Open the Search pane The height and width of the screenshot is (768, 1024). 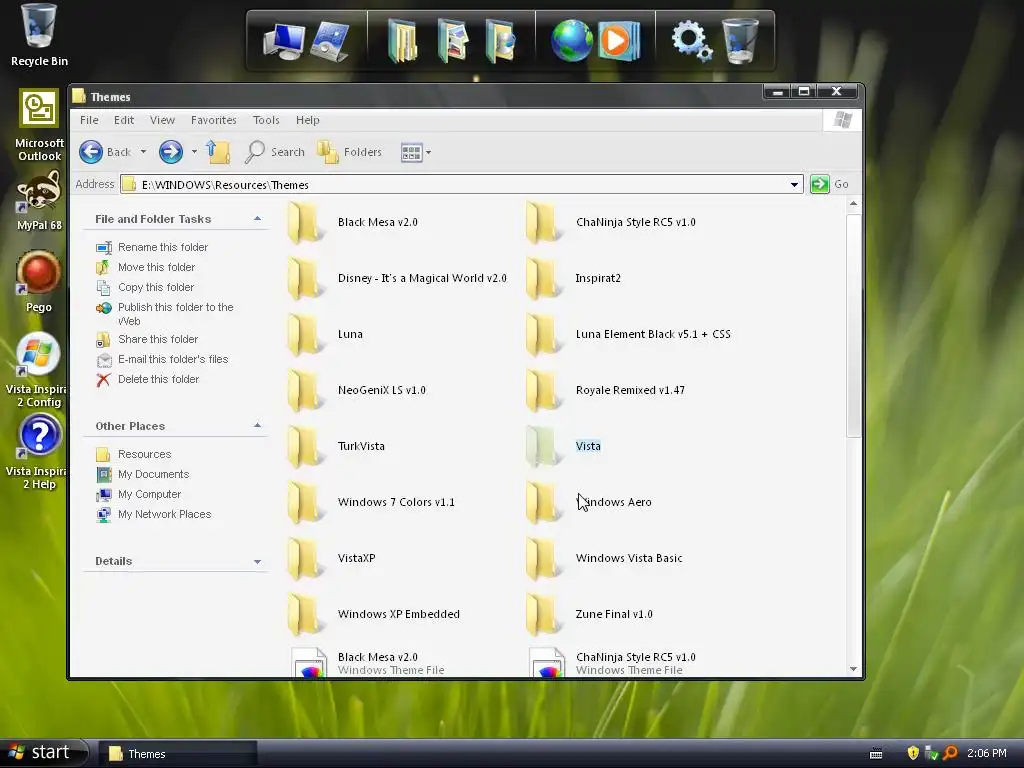point(274,152)
